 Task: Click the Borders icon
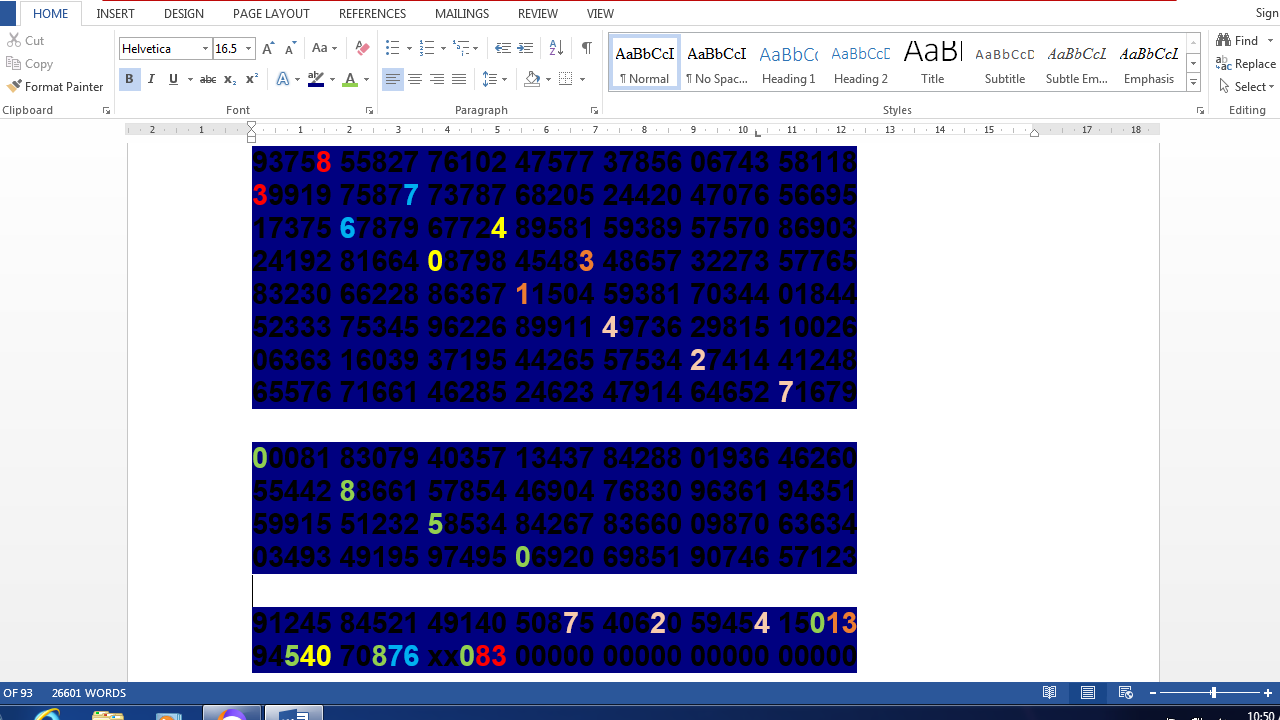click(x=566, y=79)
